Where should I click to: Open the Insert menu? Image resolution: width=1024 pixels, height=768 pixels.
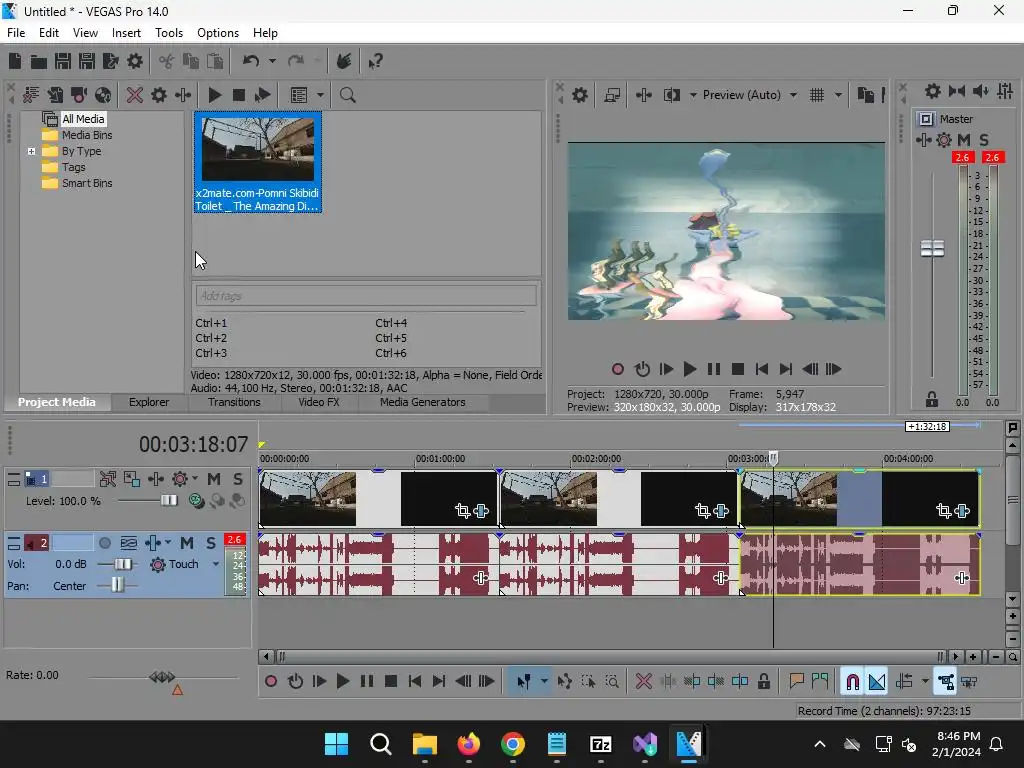126,33
